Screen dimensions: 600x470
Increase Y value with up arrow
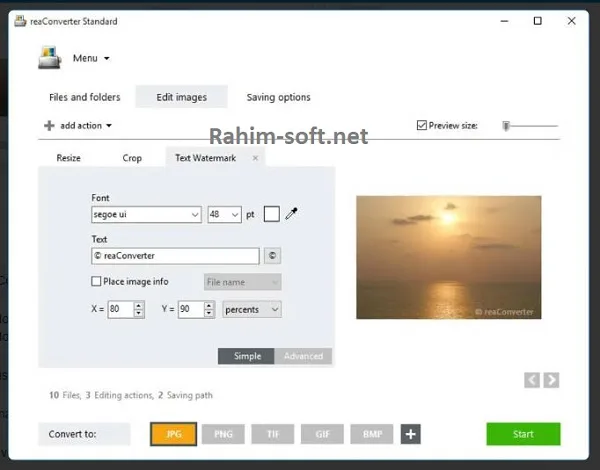(x=209, y=305)
